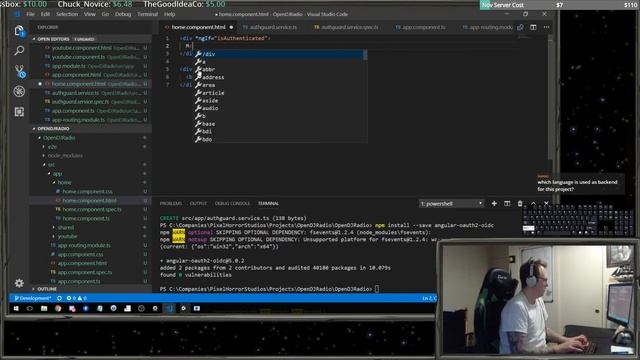
Task: Open the powershell terminal selector dropdown
Action: (x=451, y=203)
